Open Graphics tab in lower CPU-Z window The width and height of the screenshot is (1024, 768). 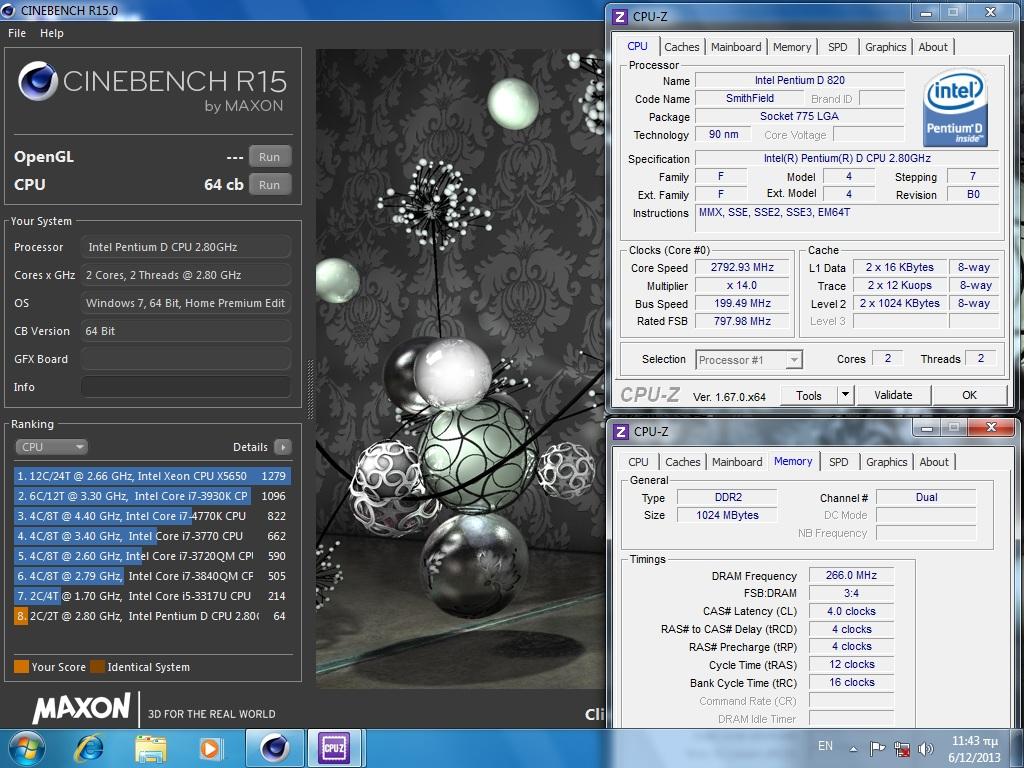coord(886,462)
